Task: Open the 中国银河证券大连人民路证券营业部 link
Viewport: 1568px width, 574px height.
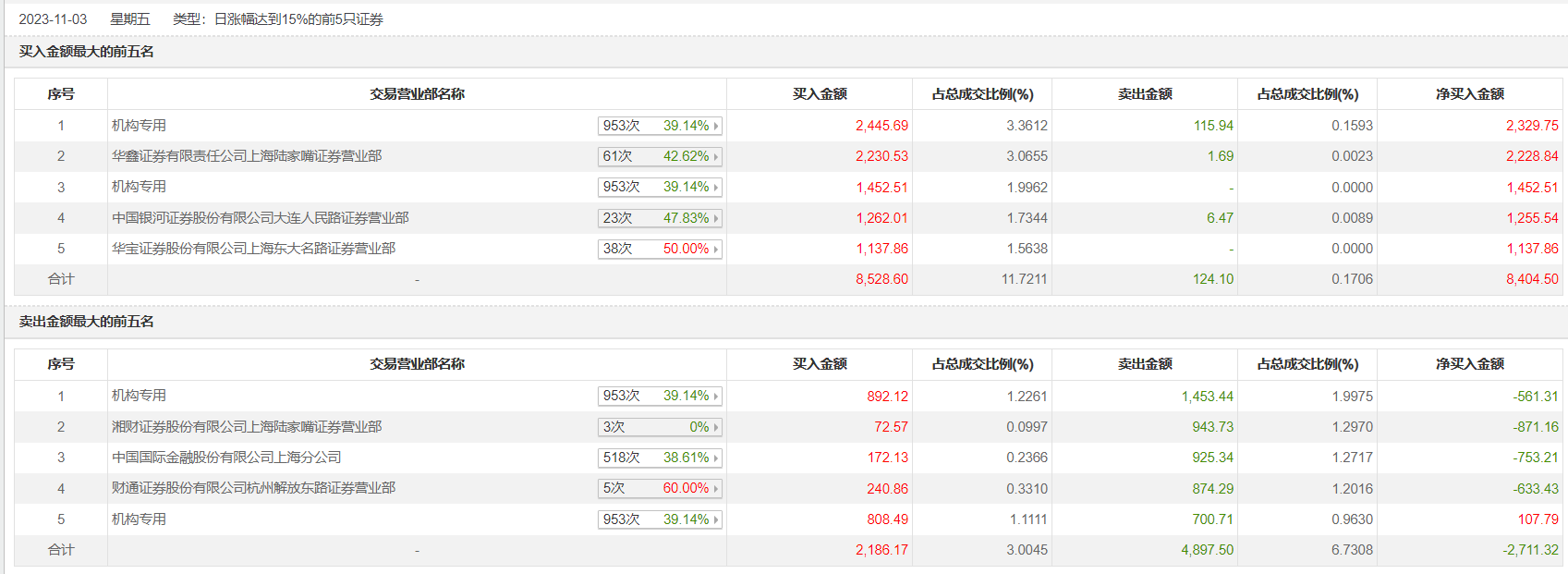Action: (x=260, y=218)
